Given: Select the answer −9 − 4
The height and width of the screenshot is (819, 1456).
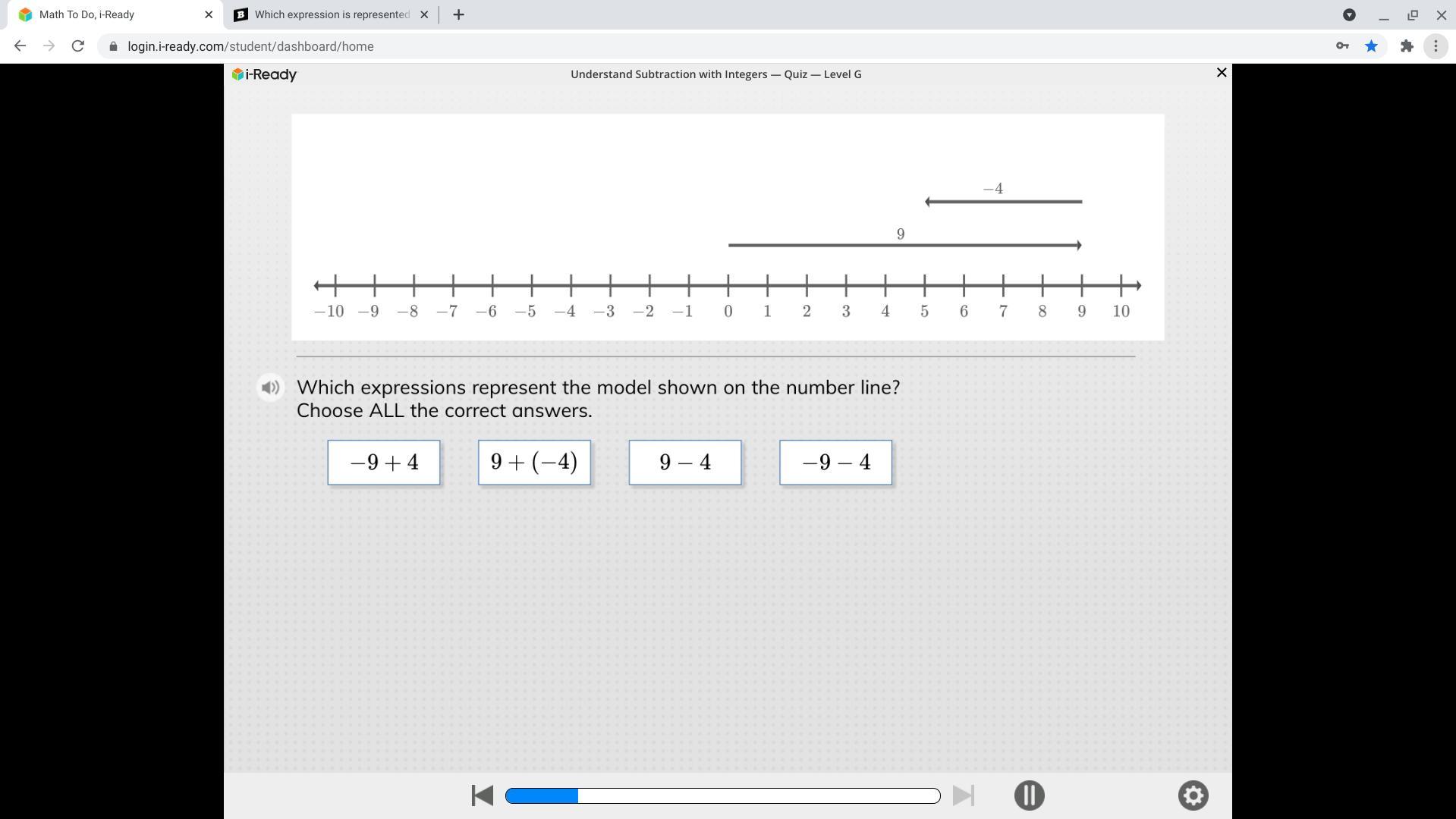Looking at the screenshot, I should [835, 463].
